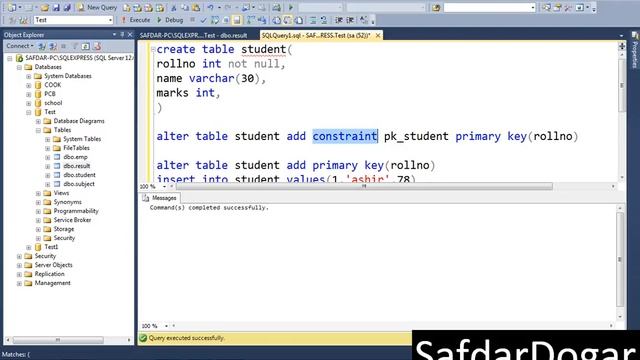Click the Find in Files icon
Screen dimensions: 640x360
coord(436,7)
